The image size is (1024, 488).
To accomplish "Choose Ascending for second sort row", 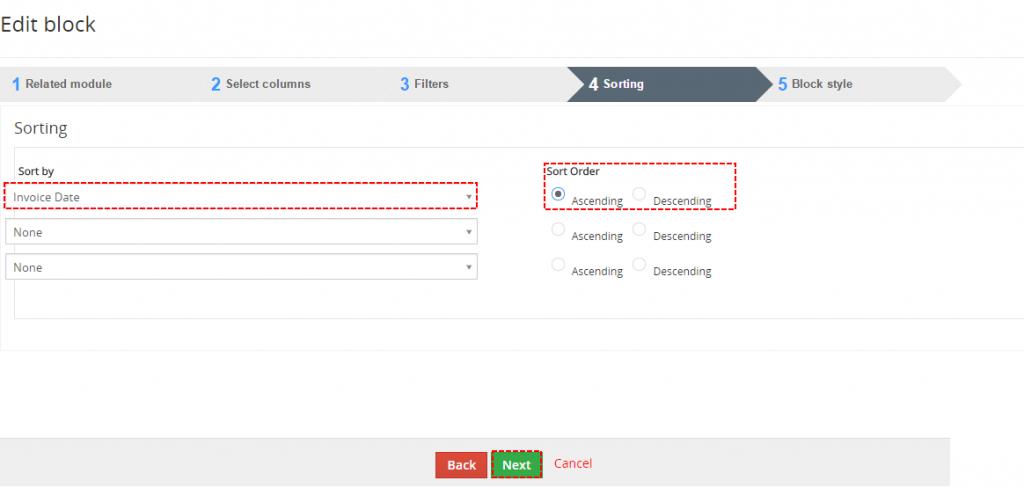I will coord(558,229).
